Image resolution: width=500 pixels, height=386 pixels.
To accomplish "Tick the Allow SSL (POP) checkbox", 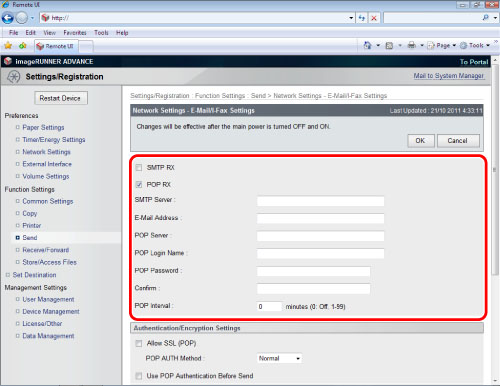I will click(139, 343).
